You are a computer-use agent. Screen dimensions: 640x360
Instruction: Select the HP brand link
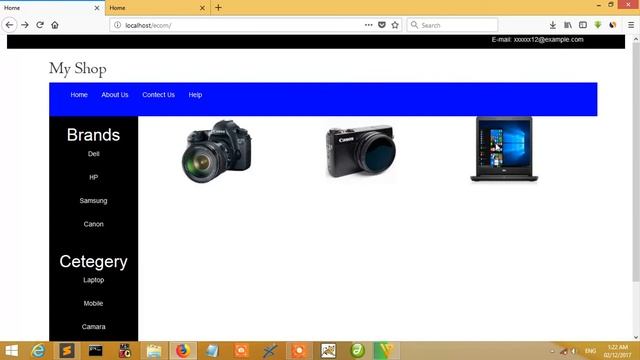[x=93, y=177]
